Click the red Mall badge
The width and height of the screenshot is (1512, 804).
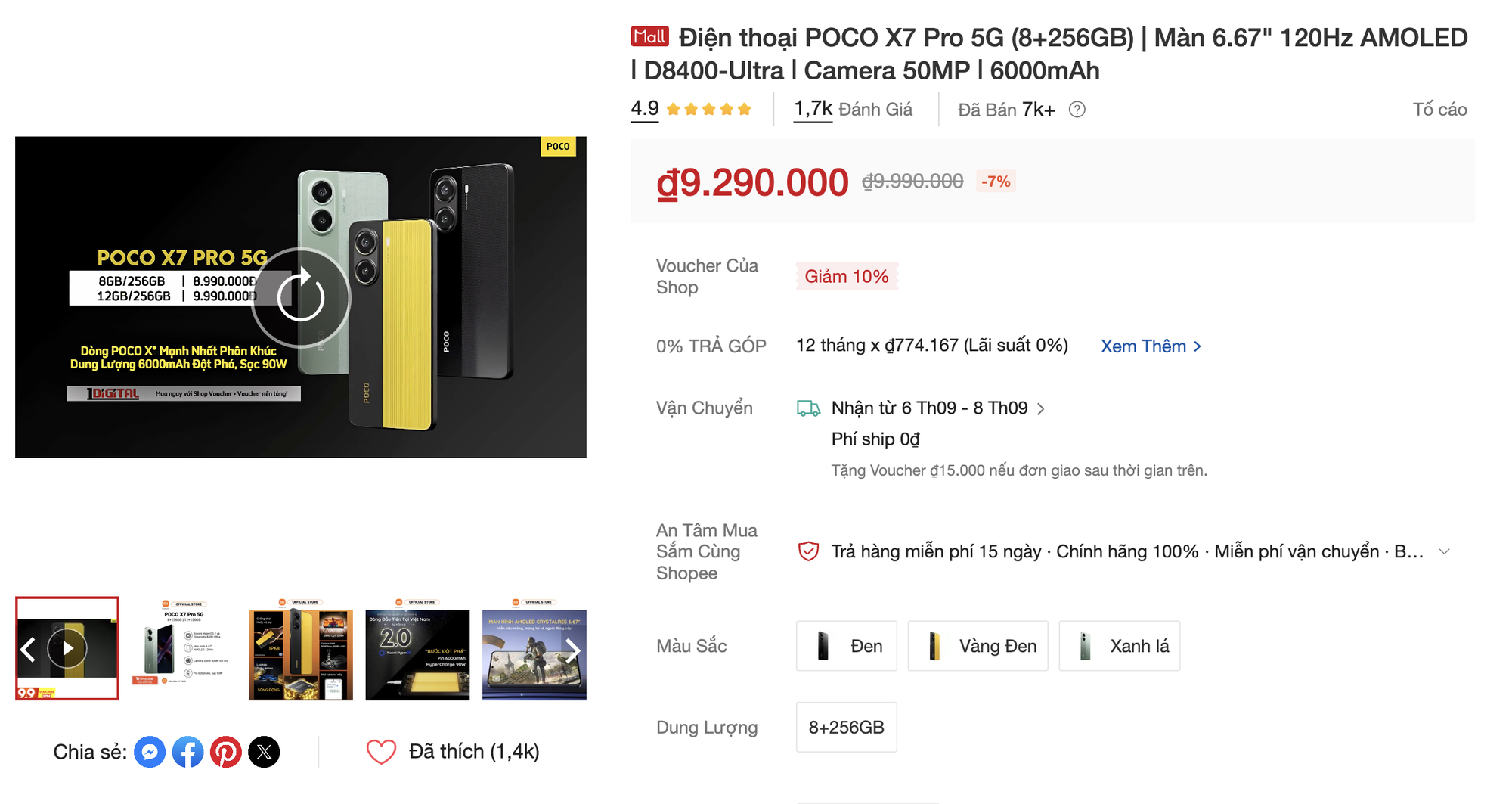[x=649, y=36]
